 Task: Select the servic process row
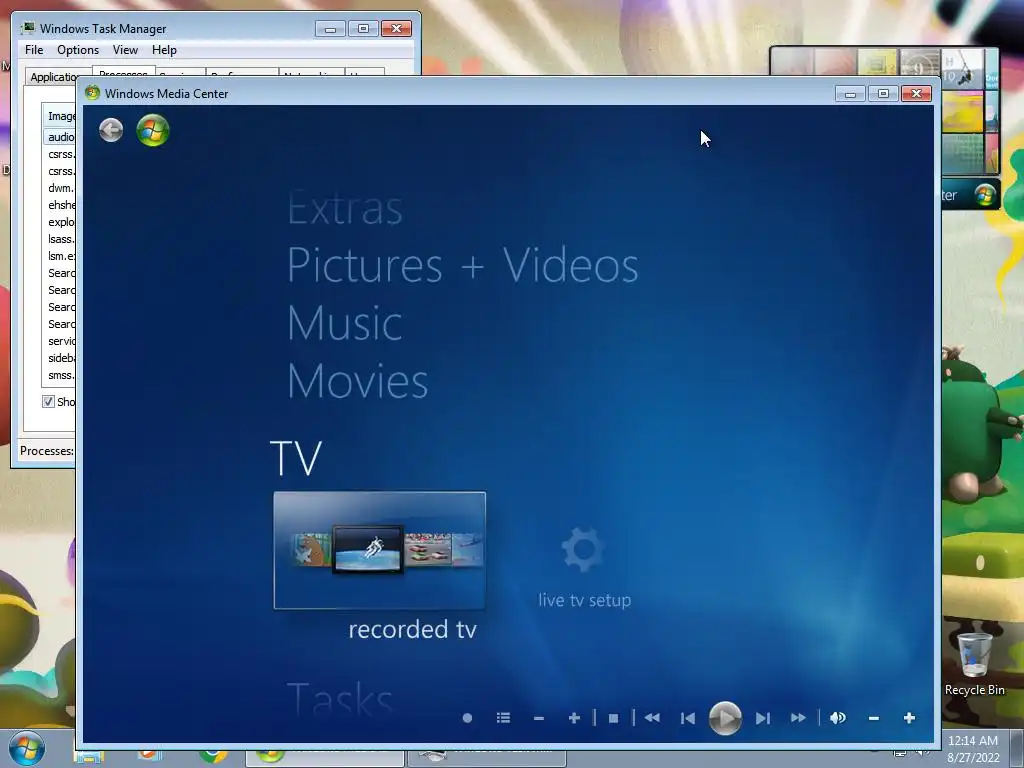tap(60, 341)
